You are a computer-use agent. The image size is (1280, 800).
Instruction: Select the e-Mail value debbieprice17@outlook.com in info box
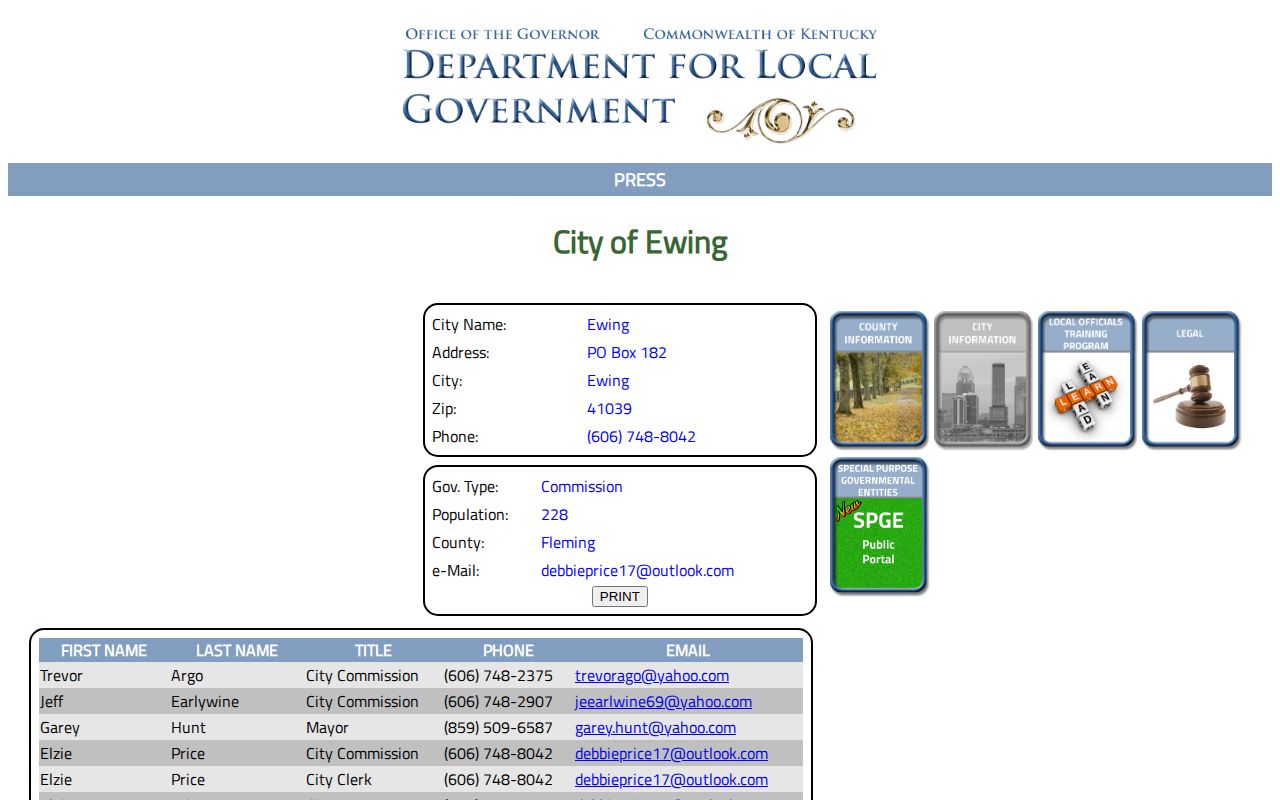(x=637, y=571)
